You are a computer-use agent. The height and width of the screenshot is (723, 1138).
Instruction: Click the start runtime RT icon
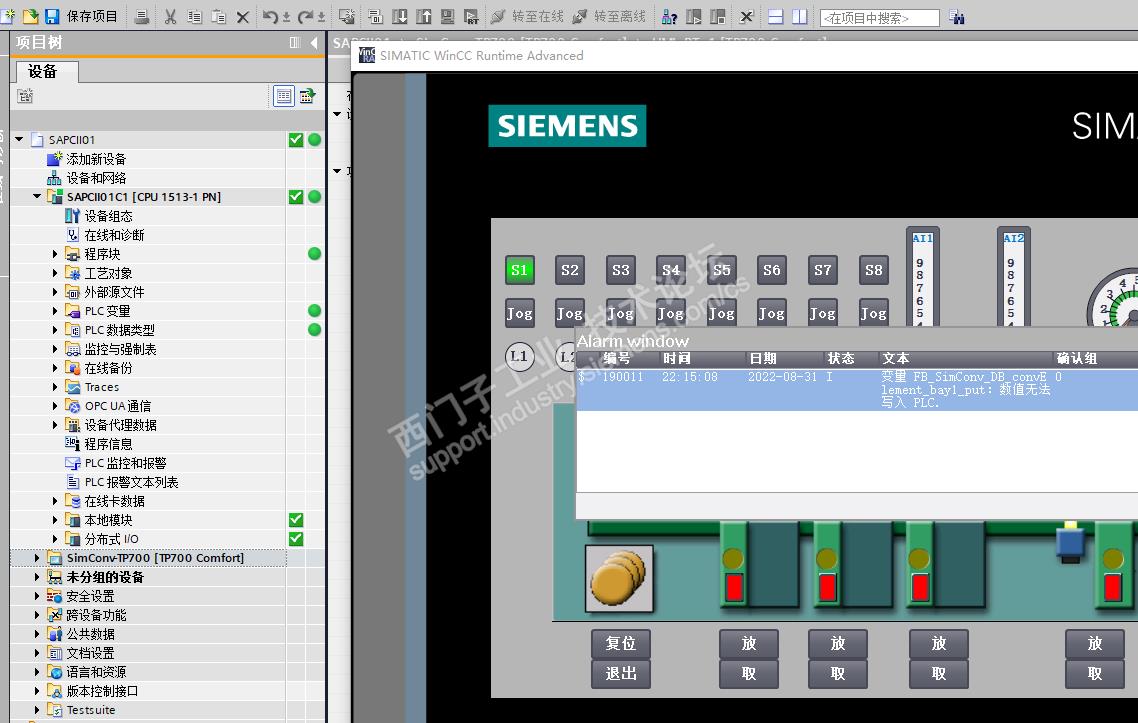472,16
